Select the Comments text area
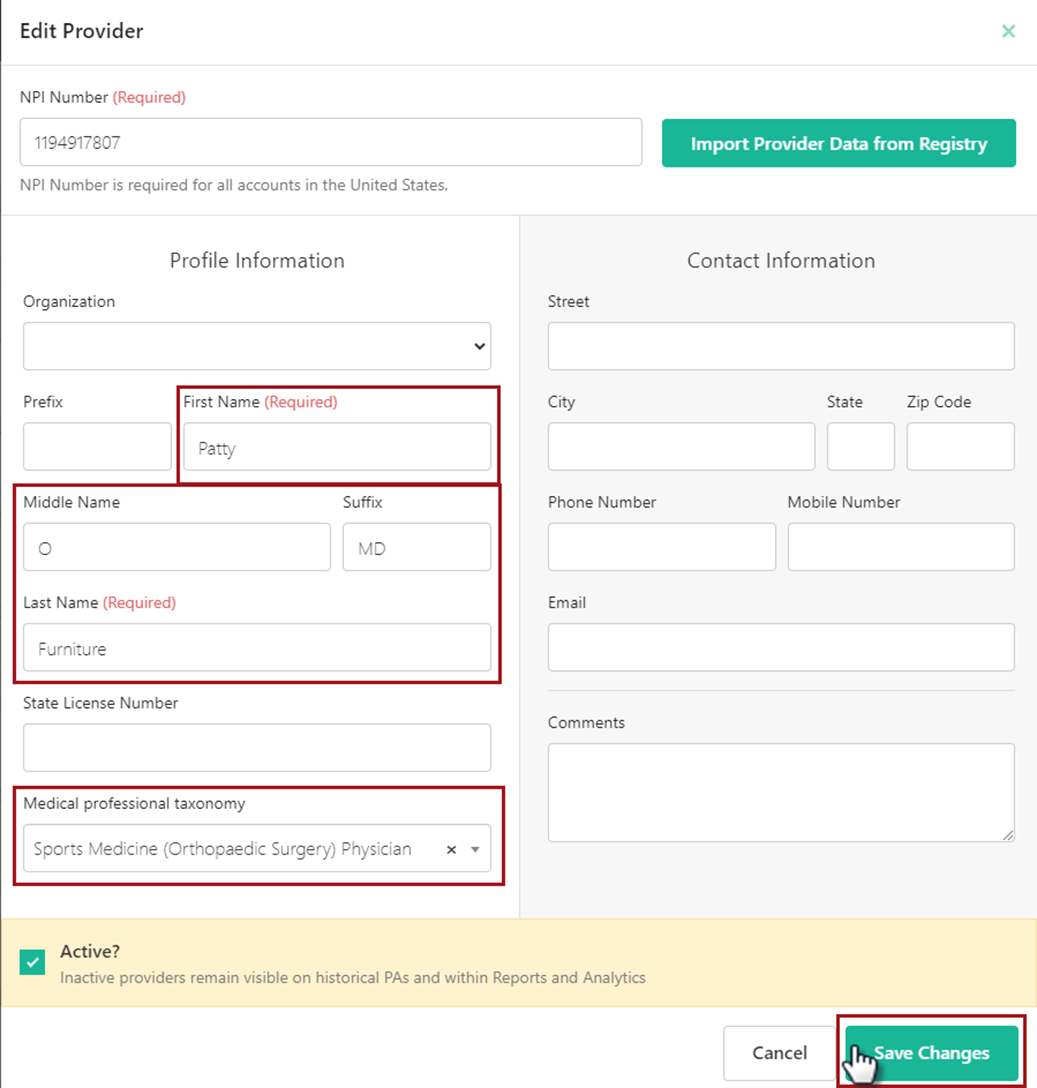Image resolution: width=1037 pixels, height=1088 pixels. tap(780, 790)
